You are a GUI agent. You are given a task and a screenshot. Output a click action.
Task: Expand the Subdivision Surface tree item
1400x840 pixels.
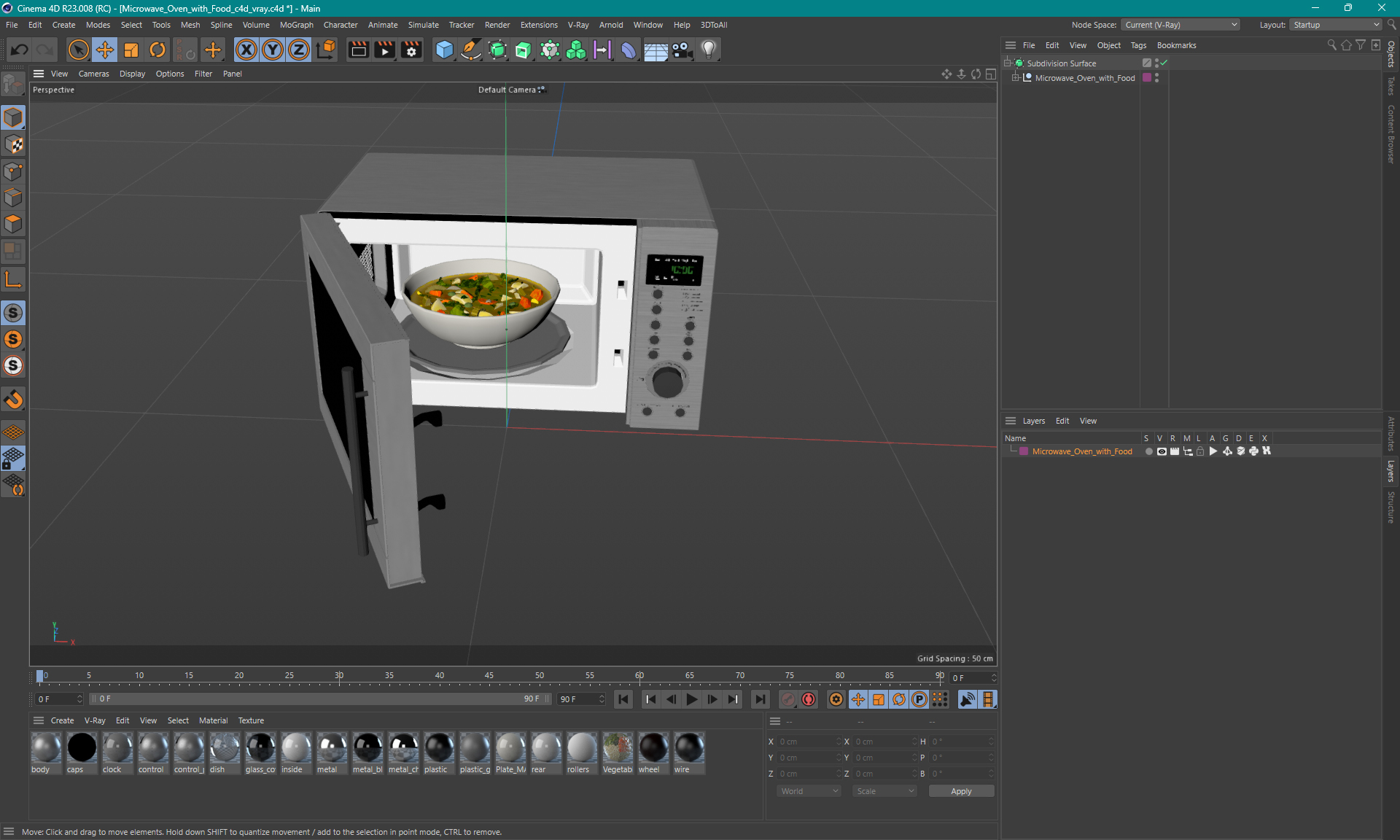coord(1008,63)
